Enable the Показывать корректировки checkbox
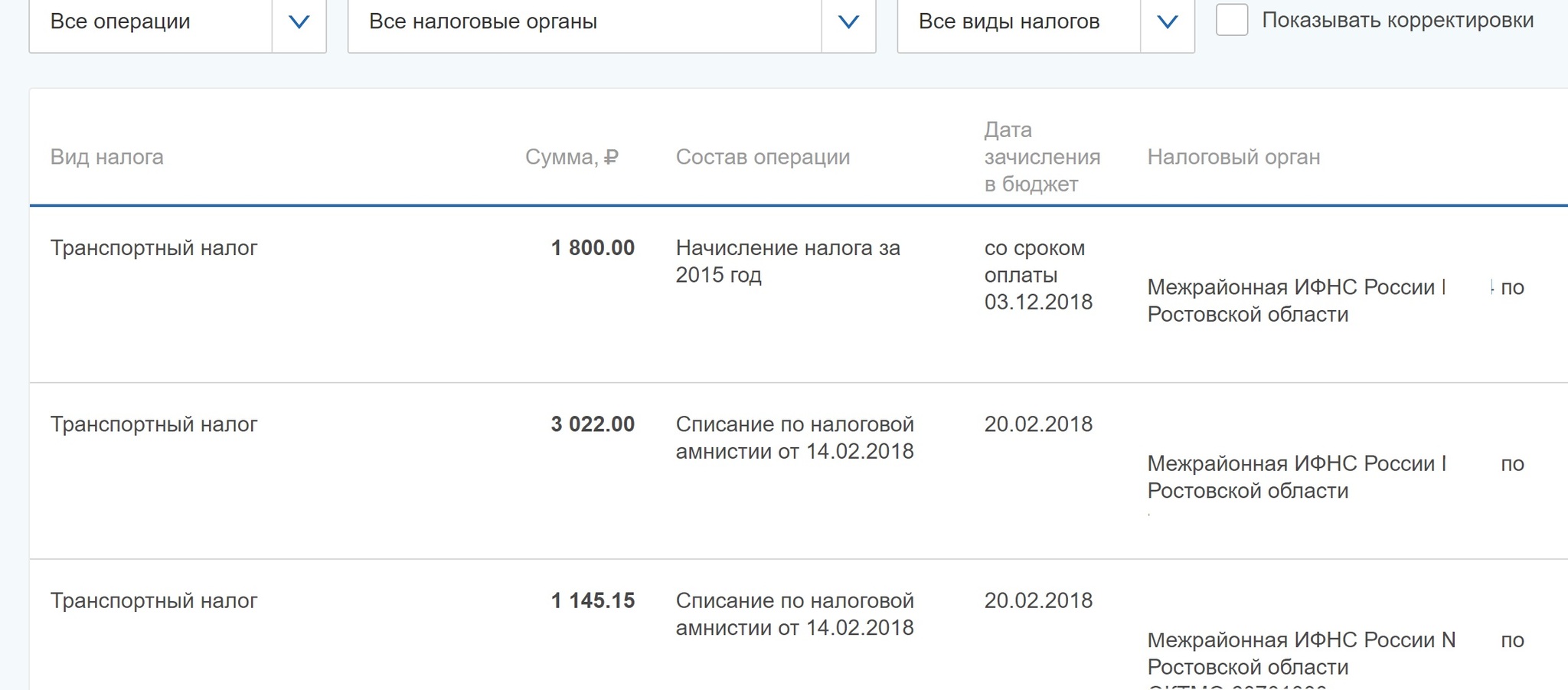The width and height of the screenshot is (1568, 690). click(1231, 22)
